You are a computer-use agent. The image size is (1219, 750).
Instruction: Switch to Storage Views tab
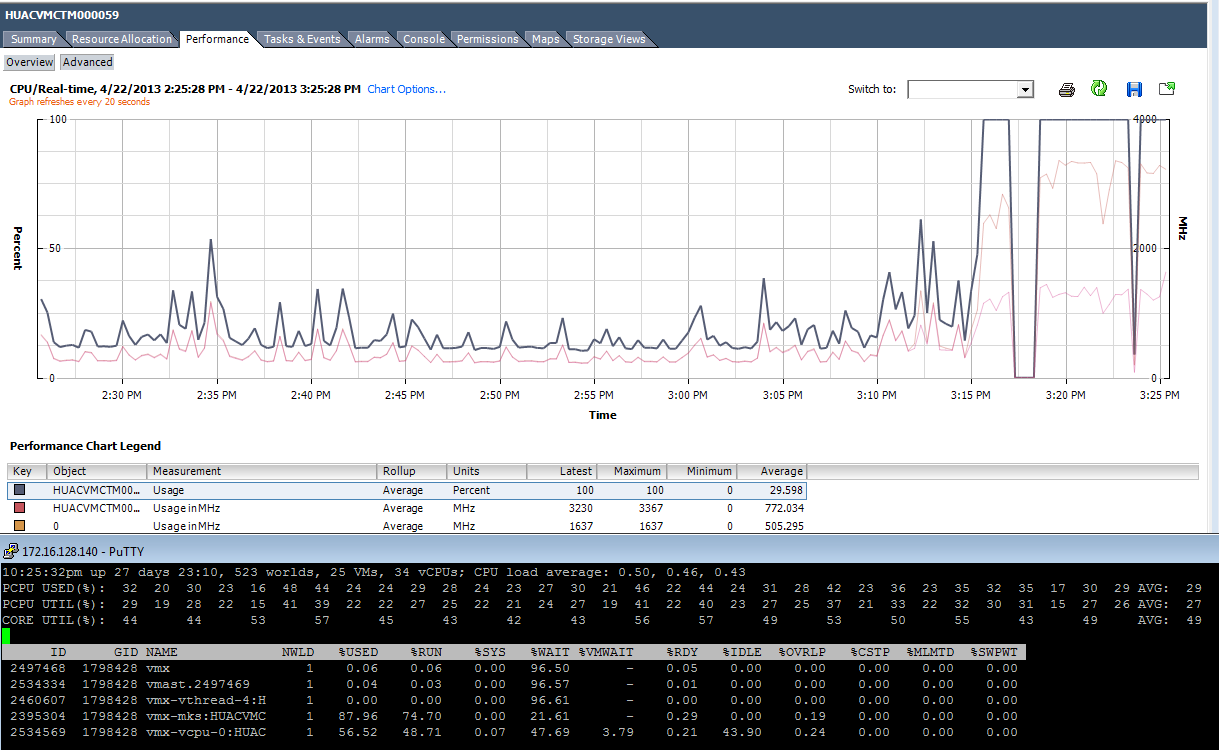pyautogui.click(x=608, y=39)
